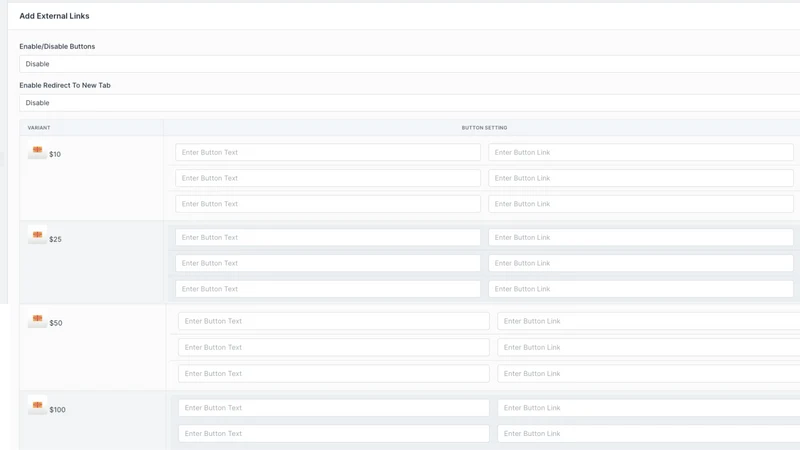
Task: Click the Enable/Disable Buttons label
Action: point(57,46)
